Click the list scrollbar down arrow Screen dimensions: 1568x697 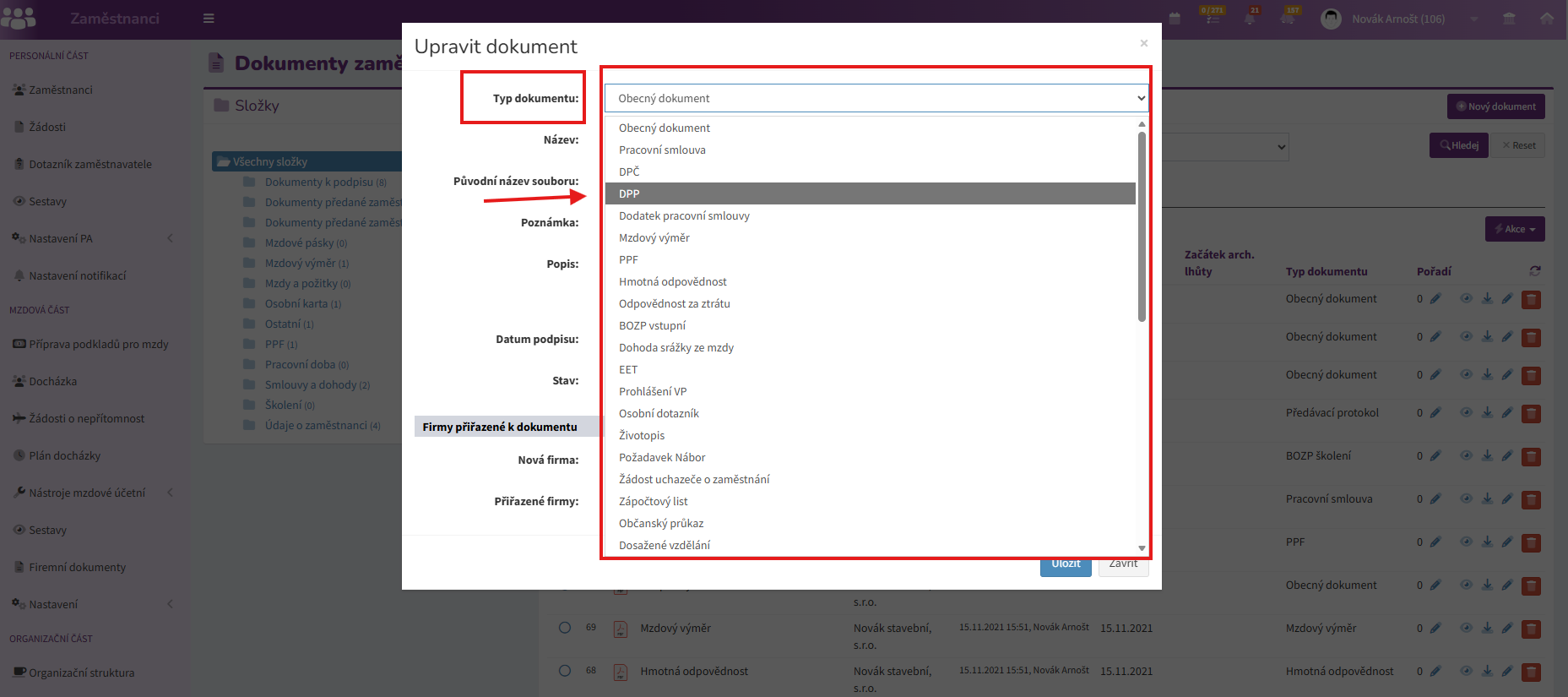1142,548
